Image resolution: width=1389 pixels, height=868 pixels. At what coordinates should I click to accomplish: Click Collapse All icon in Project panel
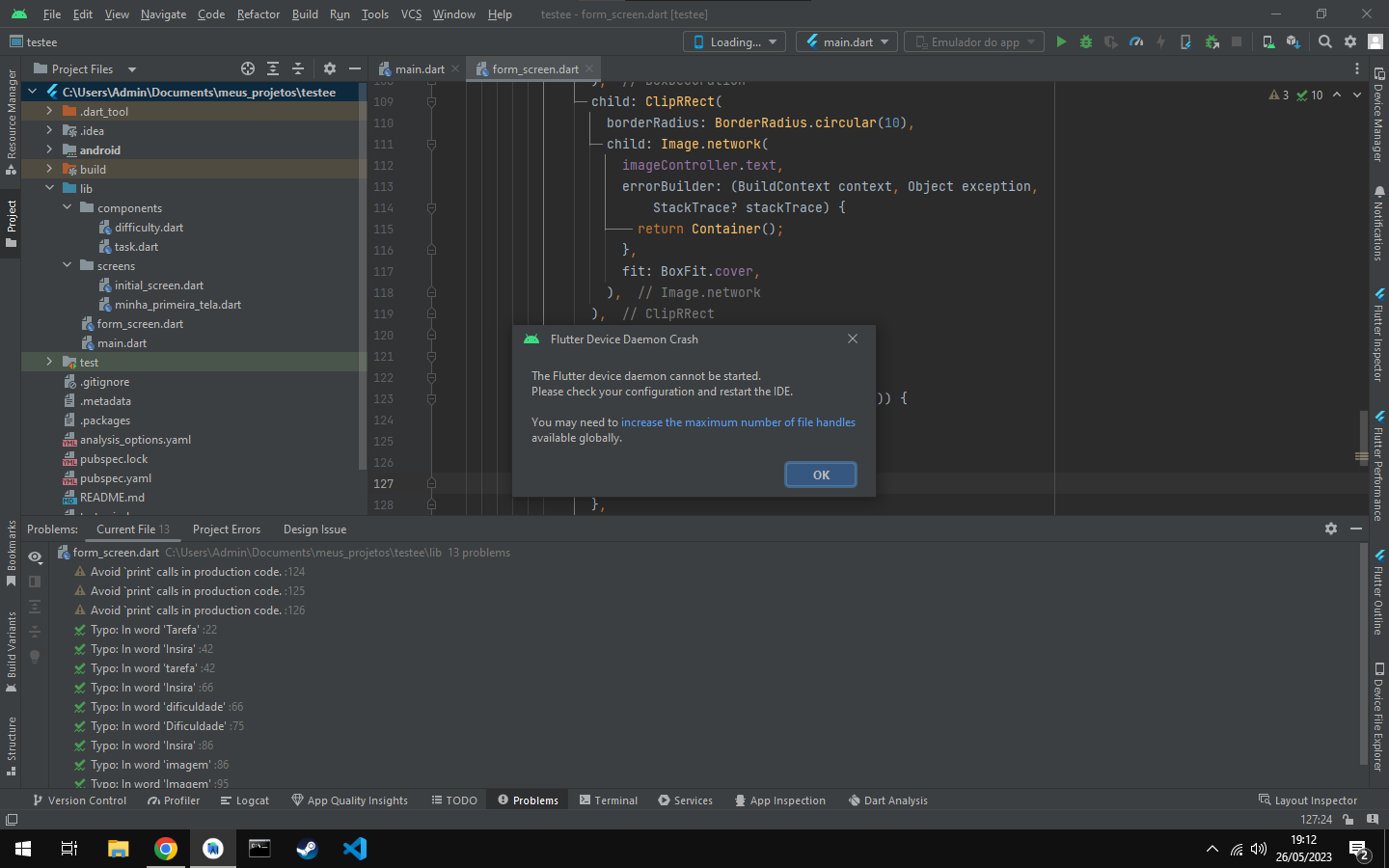[298, 68]
